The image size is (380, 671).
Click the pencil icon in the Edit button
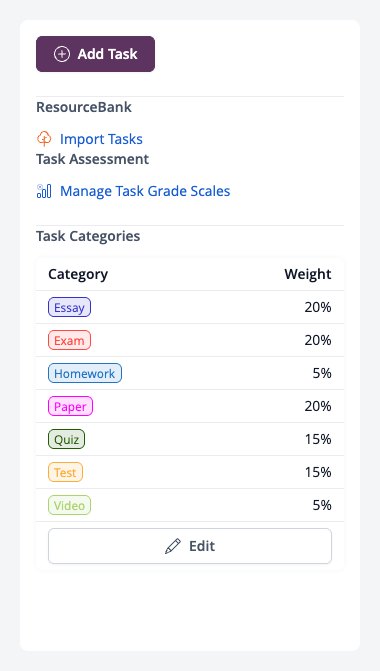pyautogui.click(x=173, y=546)
